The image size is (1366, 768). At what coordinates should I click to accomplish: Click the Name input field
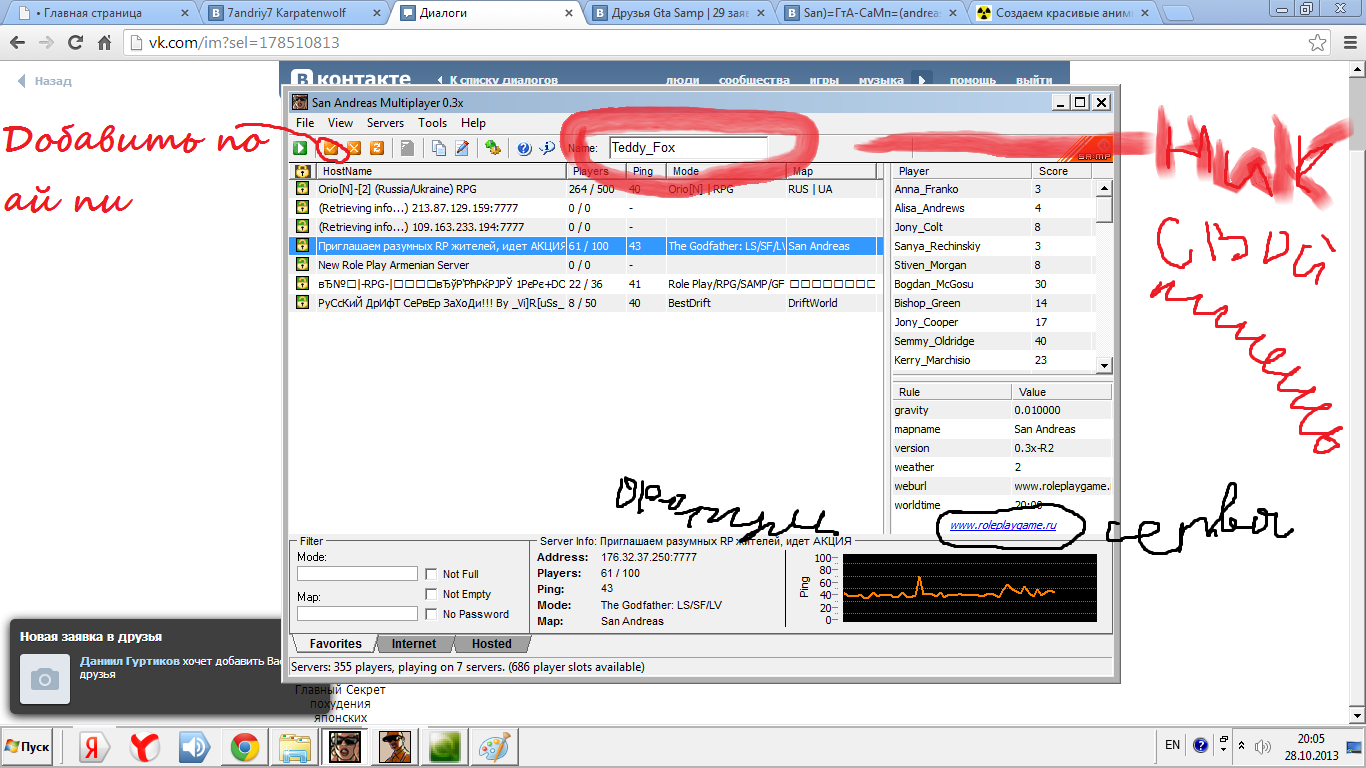click(687, 148)
